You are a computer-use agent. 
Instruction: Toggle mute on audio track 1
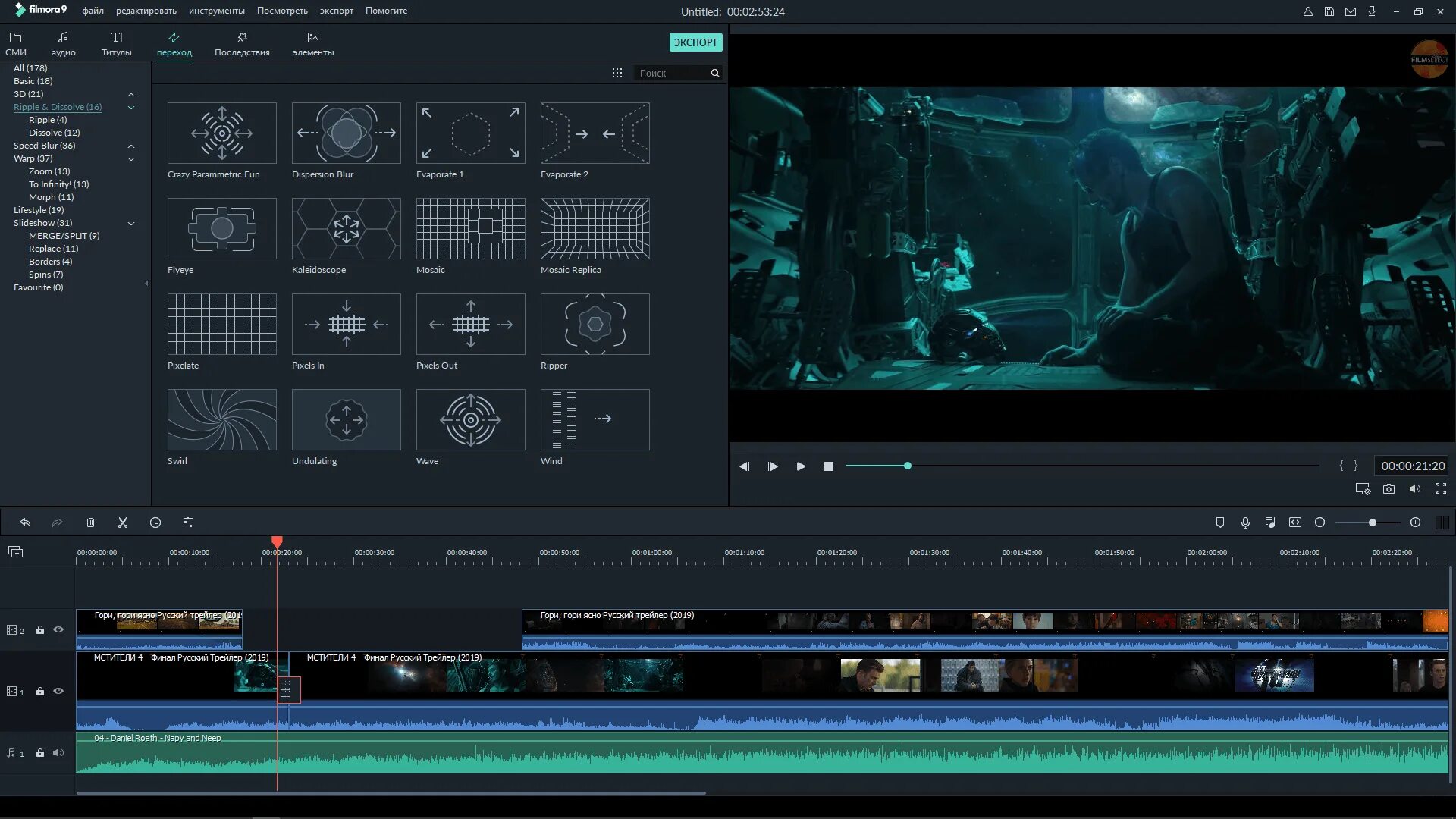click(58, 753)
